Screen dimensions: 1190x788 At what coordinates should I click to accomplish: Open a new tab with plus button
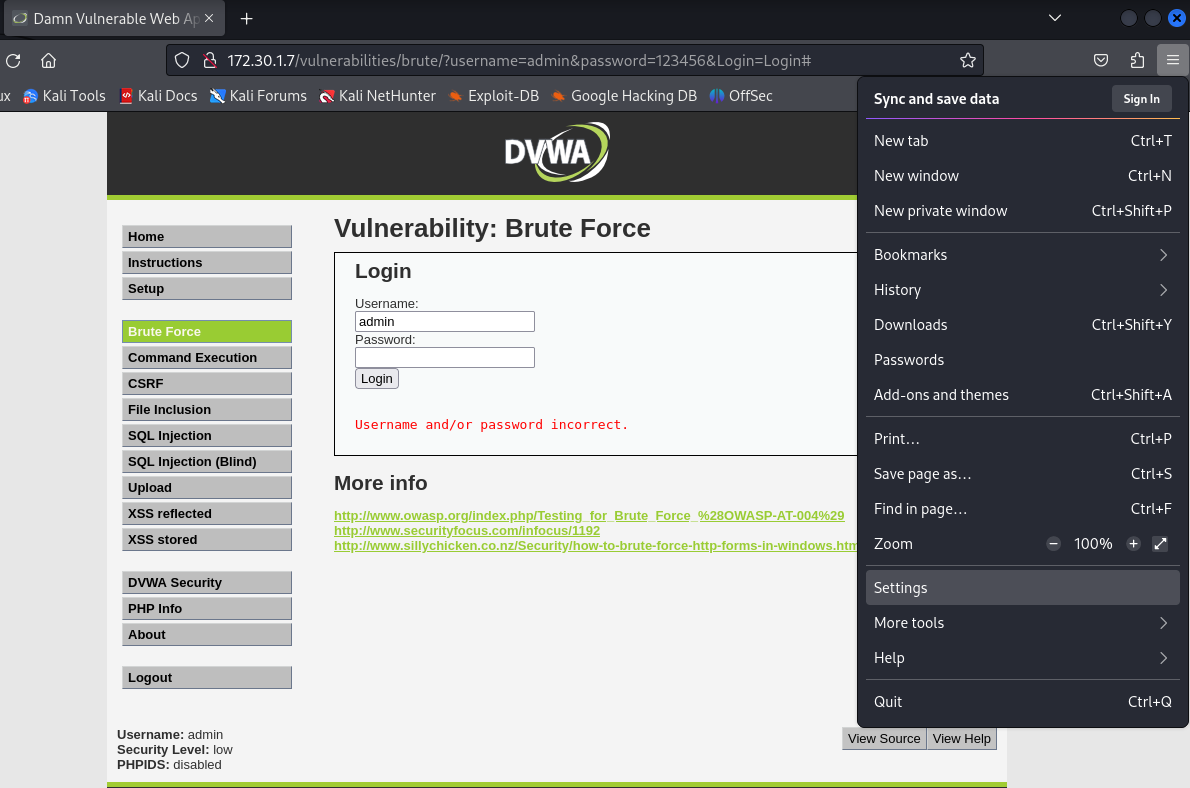tap(247, 18)
